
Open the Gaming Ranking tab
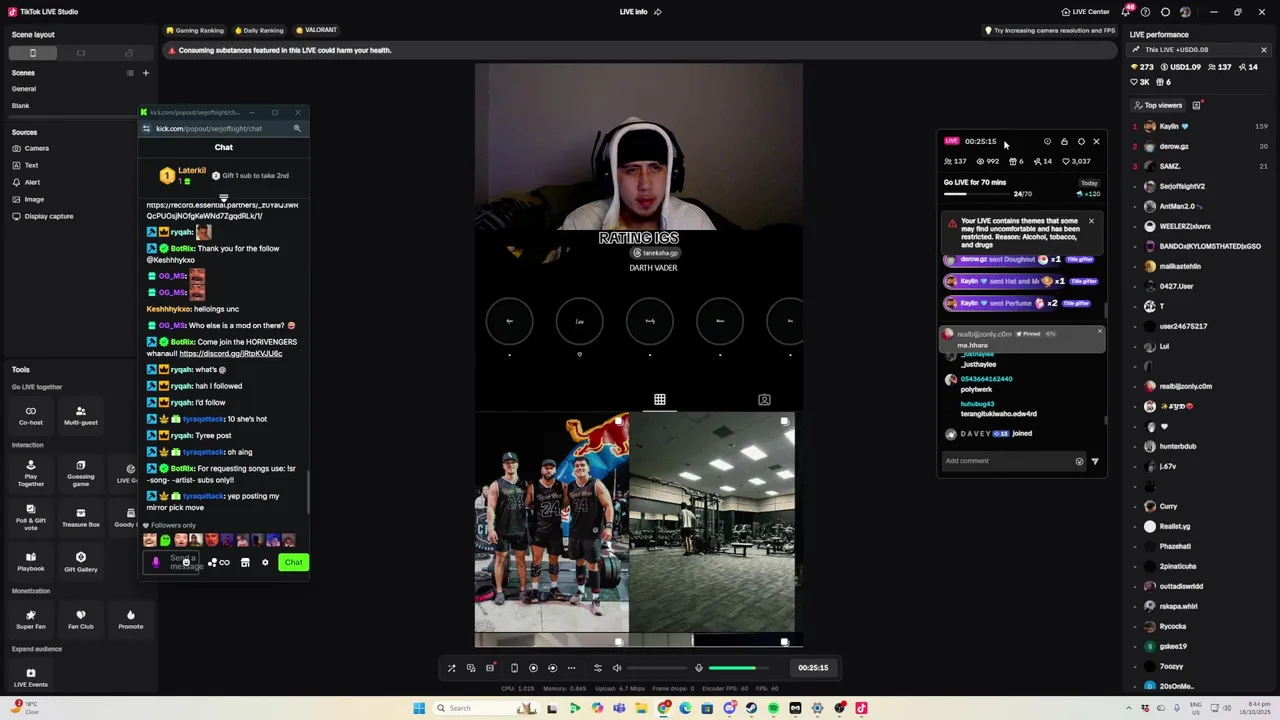pyautogui.click(x=195, y=30)
